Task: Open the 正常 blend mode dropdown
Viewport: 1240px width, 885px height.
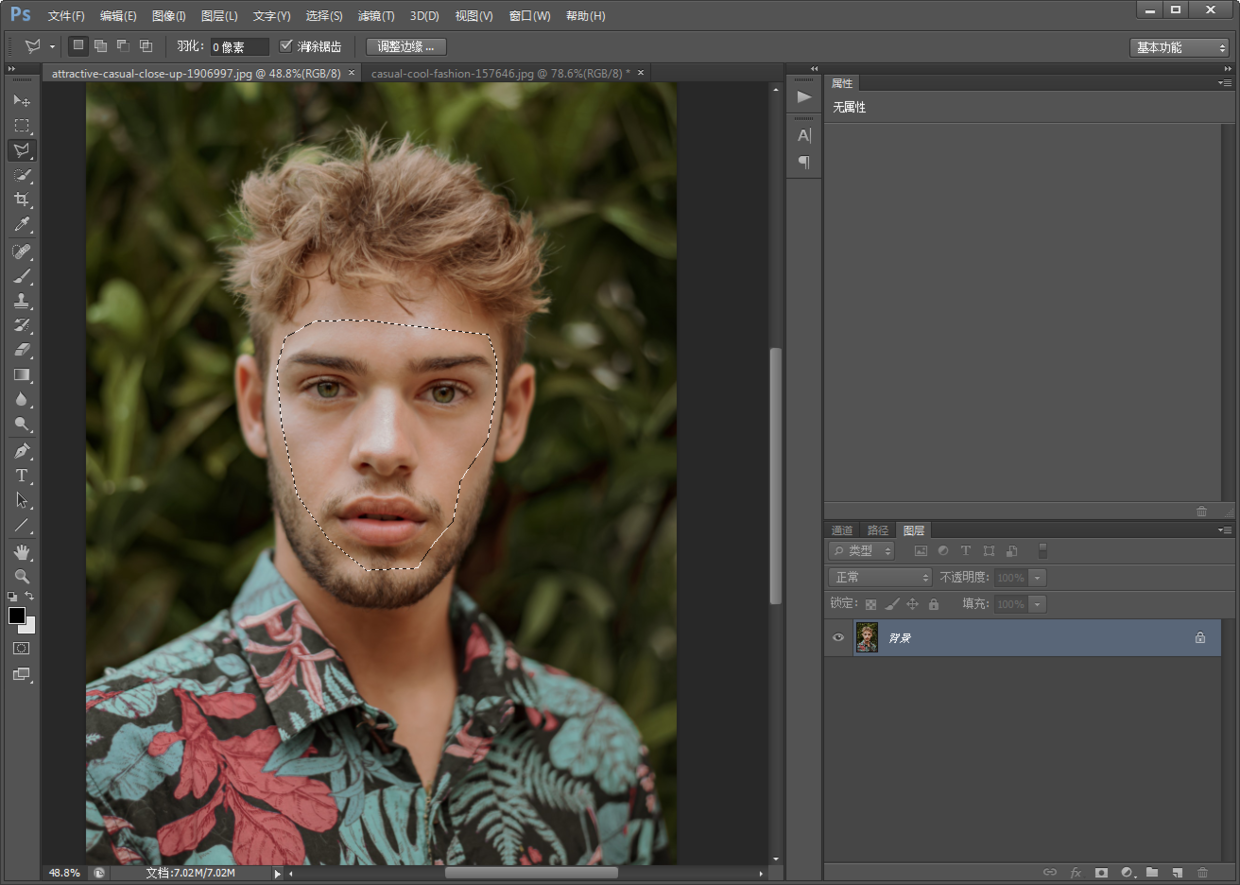Action: [x=880, y=578]
